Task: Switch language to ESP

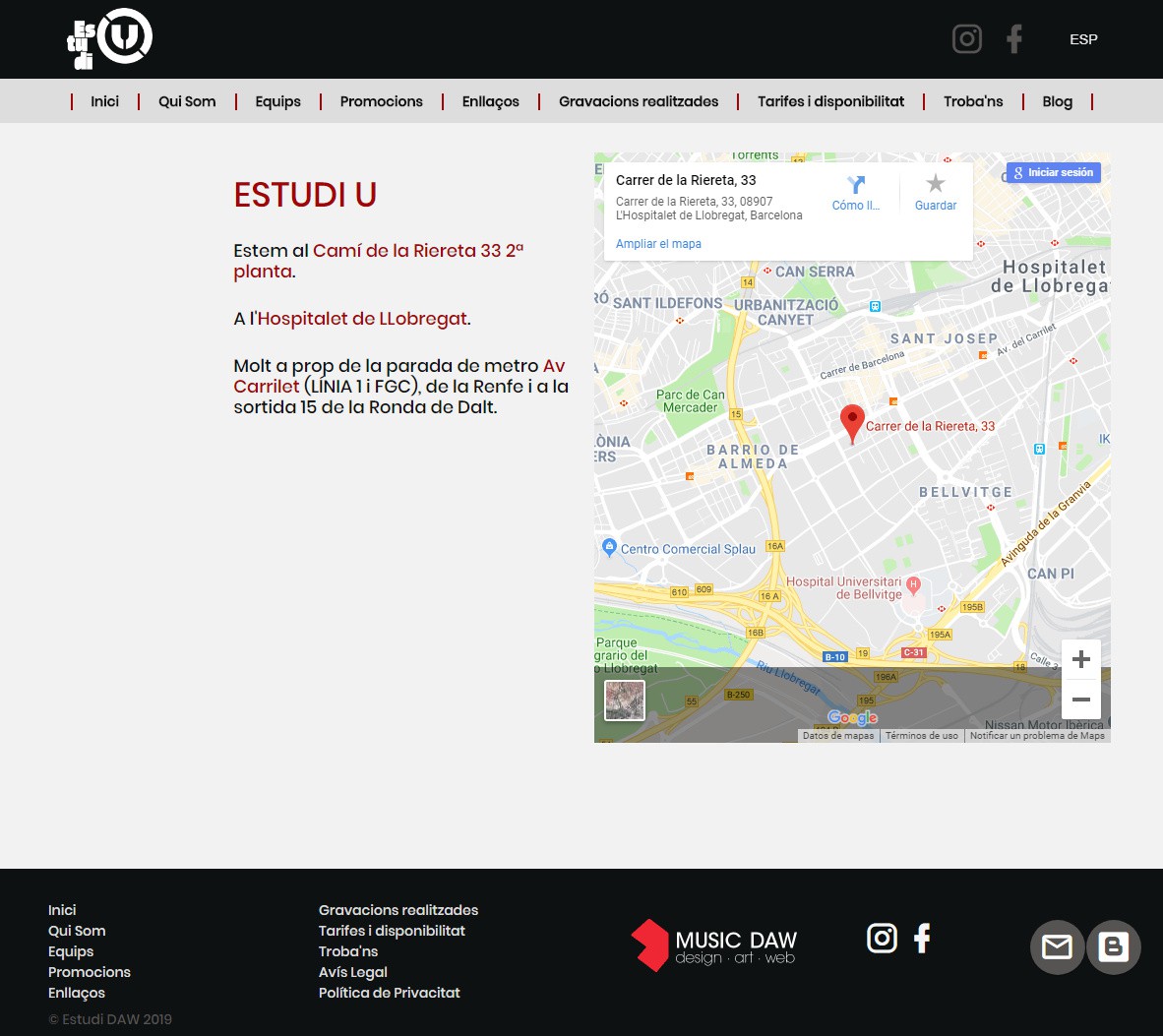Action: coord(1083,39)
